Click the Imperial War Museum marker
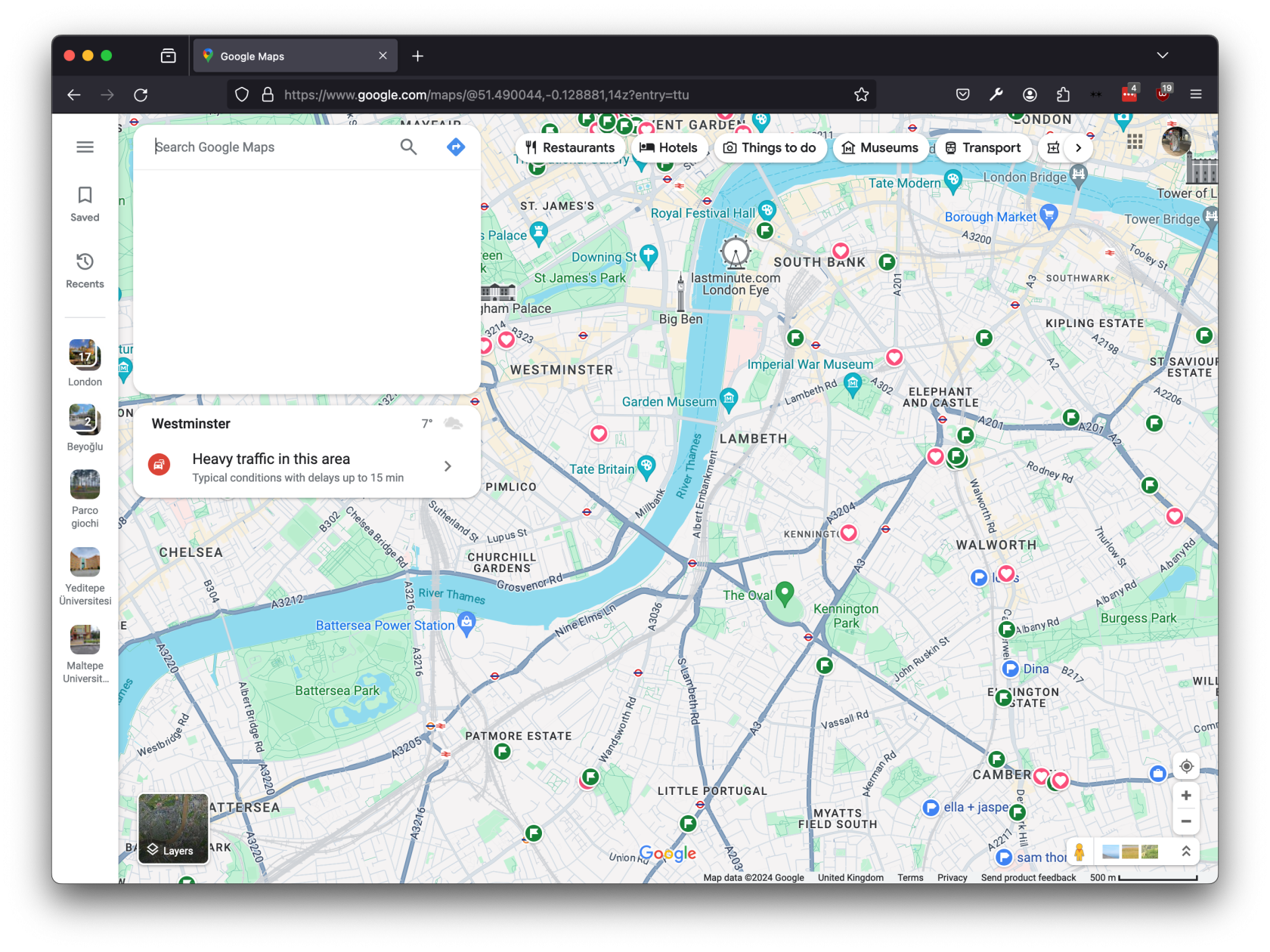Screen dimensions: 1270x952 (853, 385)
